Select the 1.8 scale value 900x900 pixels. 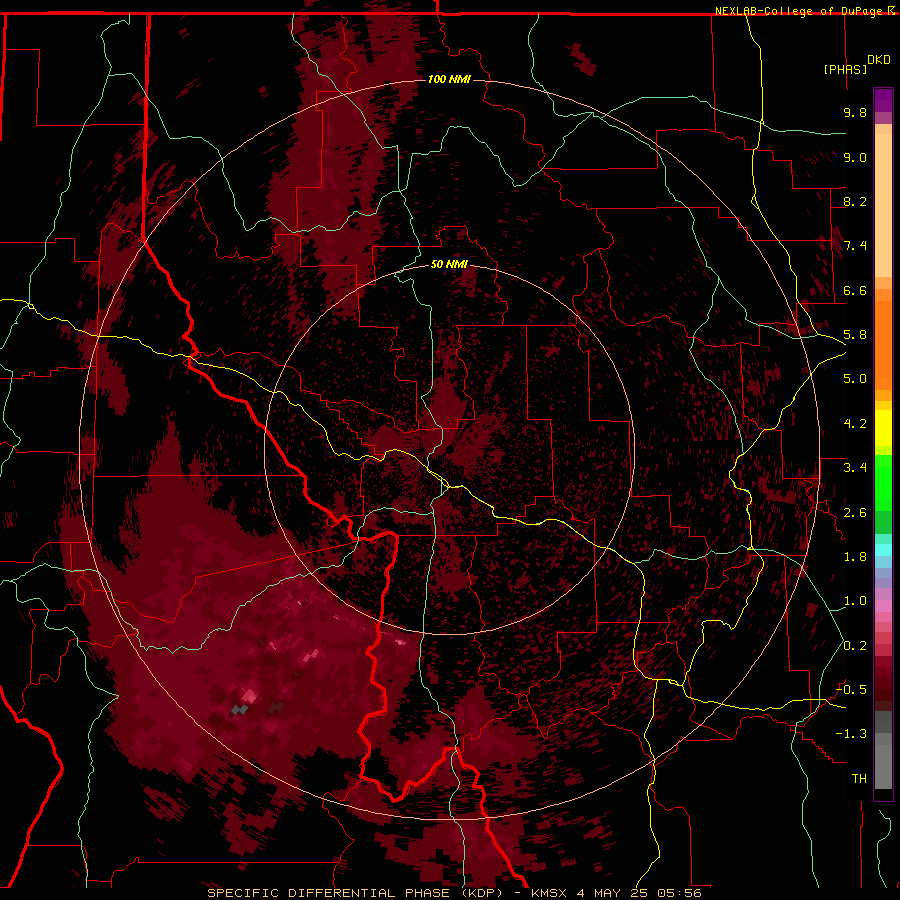point(855,557)
